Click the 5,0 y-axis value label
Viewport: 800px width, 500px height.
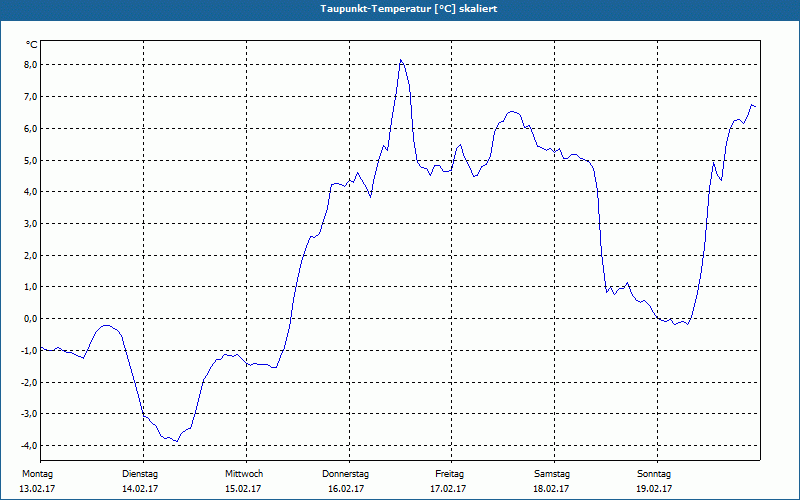pos(29,160)
